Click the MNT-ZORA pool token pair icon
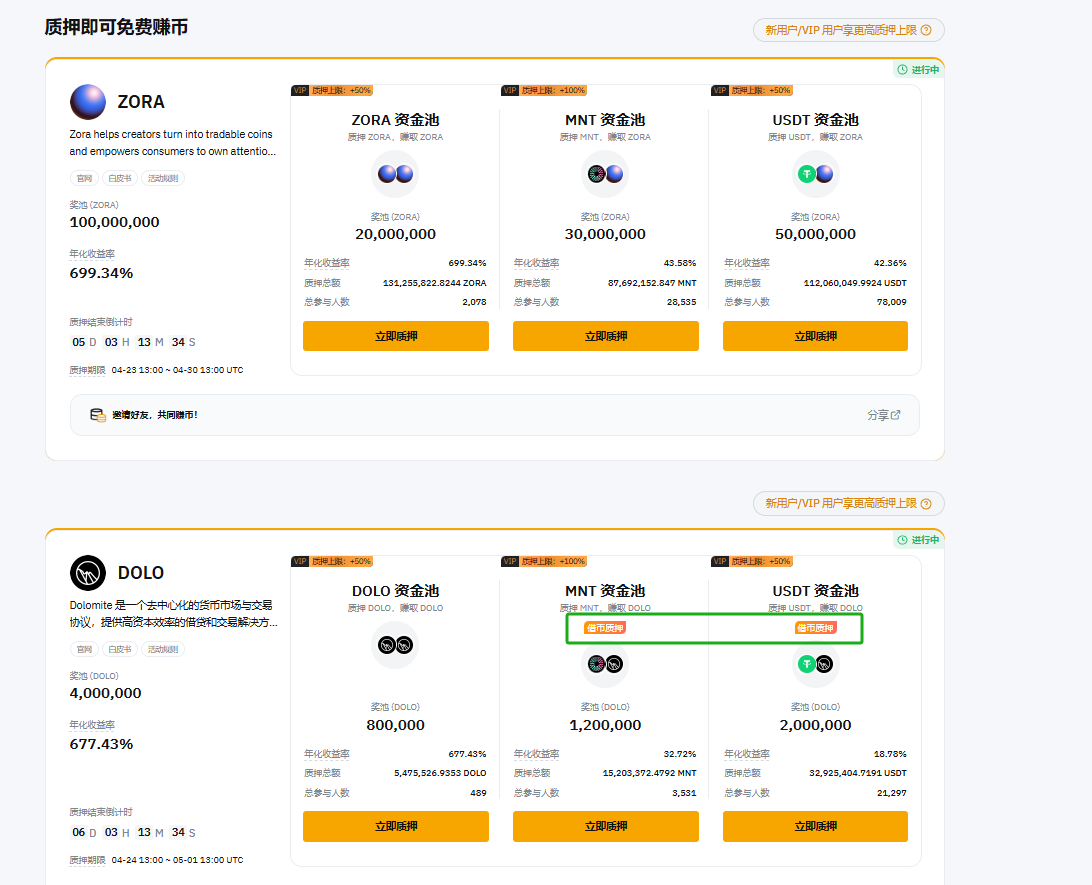Screen dimensions: 1092x885 tap(605, 173)
